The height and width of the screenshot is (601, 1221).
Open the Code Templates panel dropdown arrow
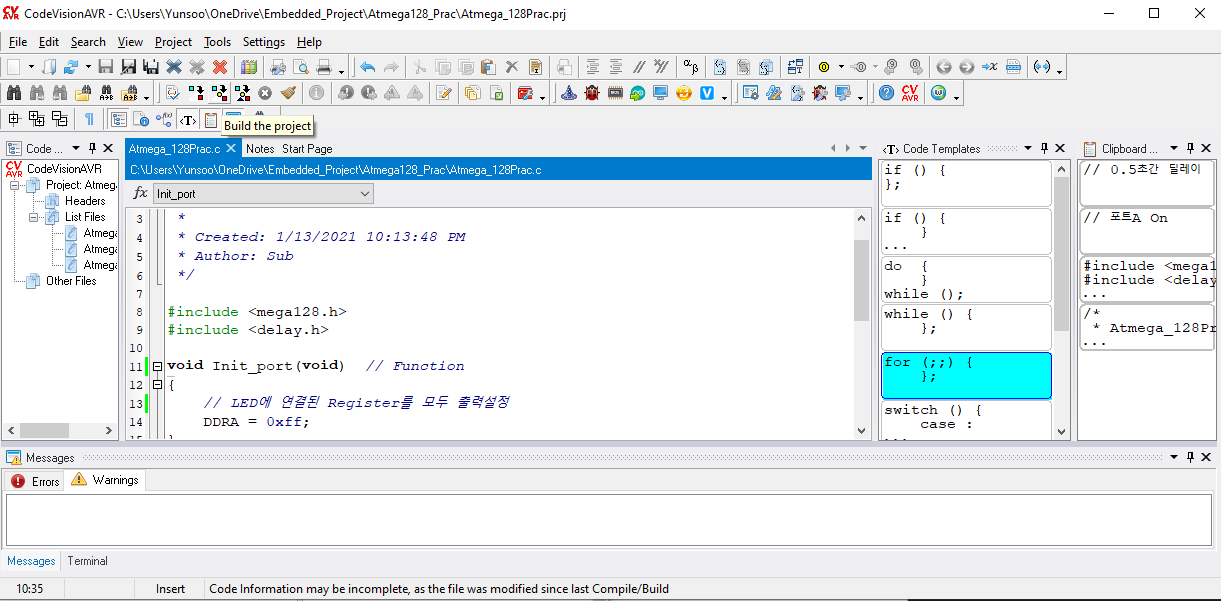tap(1029, 148)
